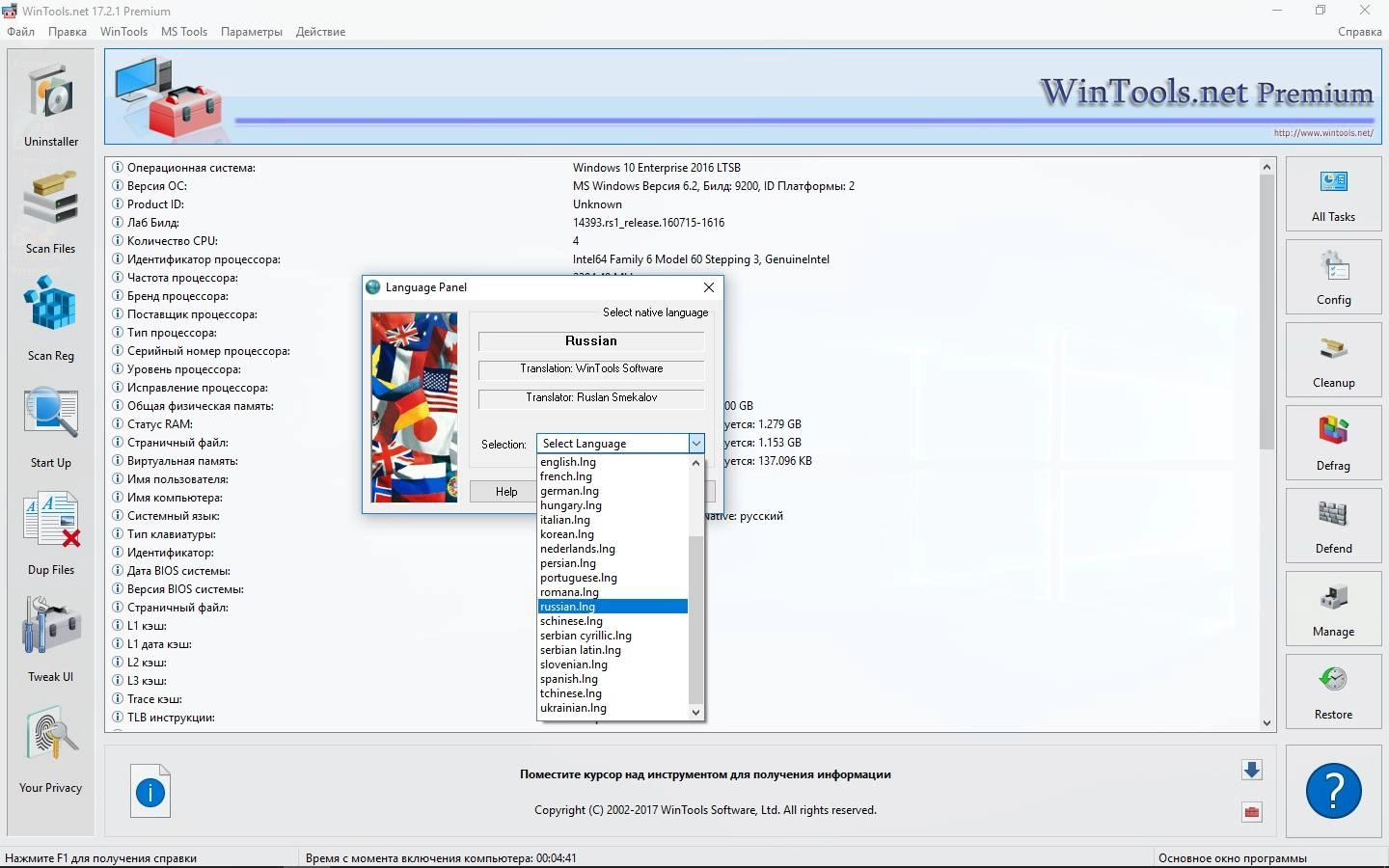Close the Language Panel dialog

tap(709, 287)
